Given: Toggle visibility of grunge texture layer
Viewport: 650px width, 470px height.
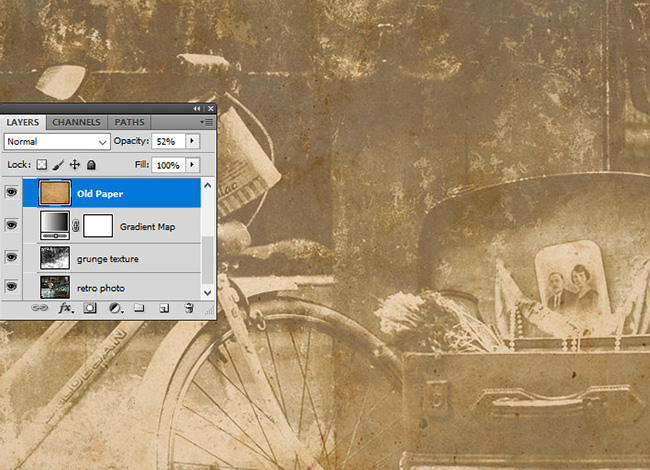Looking at the screenshot, I should pyautogui.click(x=13, y=258).
